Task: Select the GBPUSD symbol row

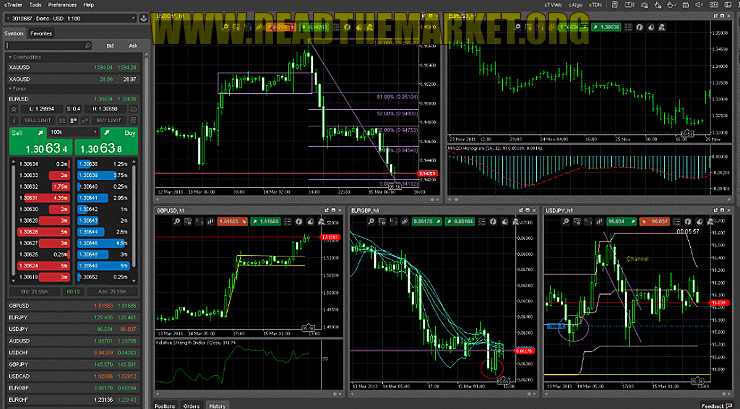Action: pyautogui.click(x=73, y=306)
